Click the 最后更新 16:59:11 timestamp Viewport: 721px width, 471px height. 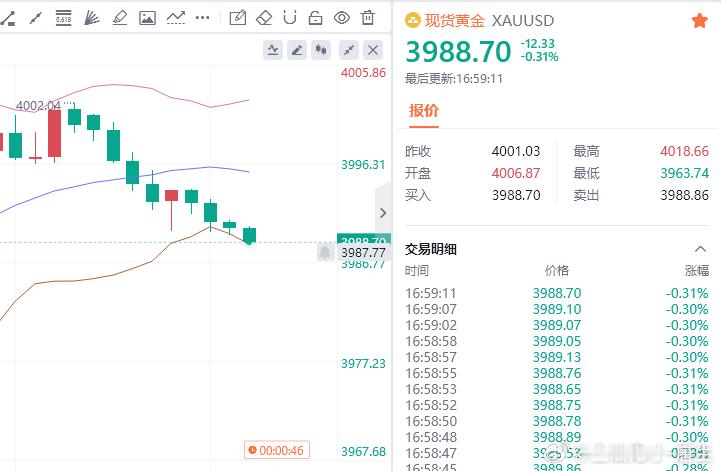(454, 79)
